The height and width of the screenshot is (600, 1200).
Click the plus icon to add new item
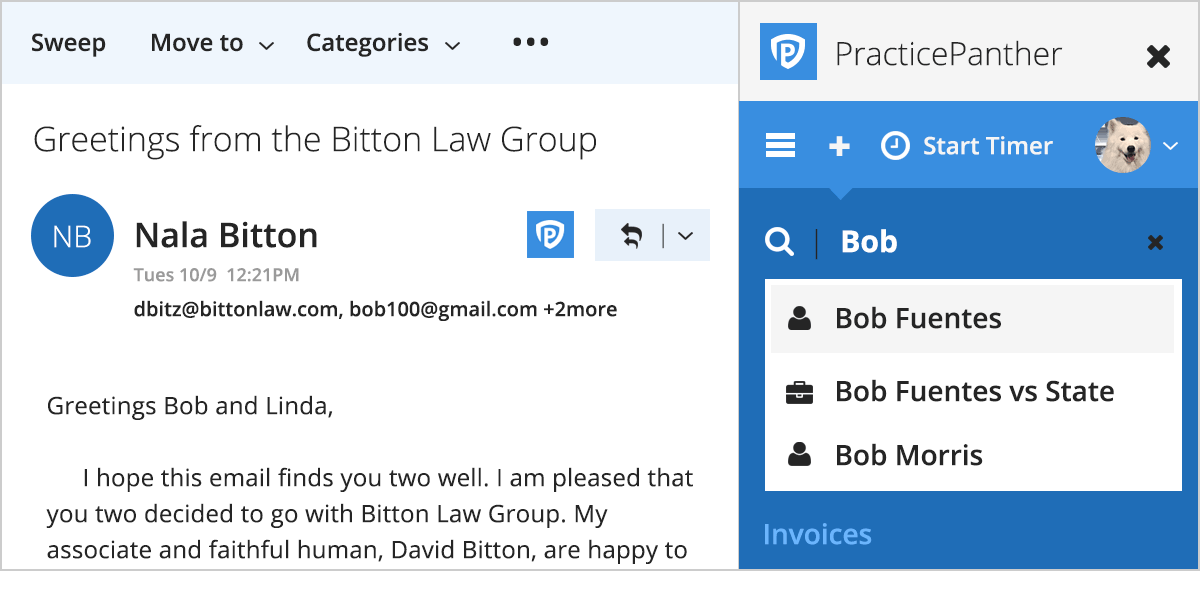(x=839, y=146)
